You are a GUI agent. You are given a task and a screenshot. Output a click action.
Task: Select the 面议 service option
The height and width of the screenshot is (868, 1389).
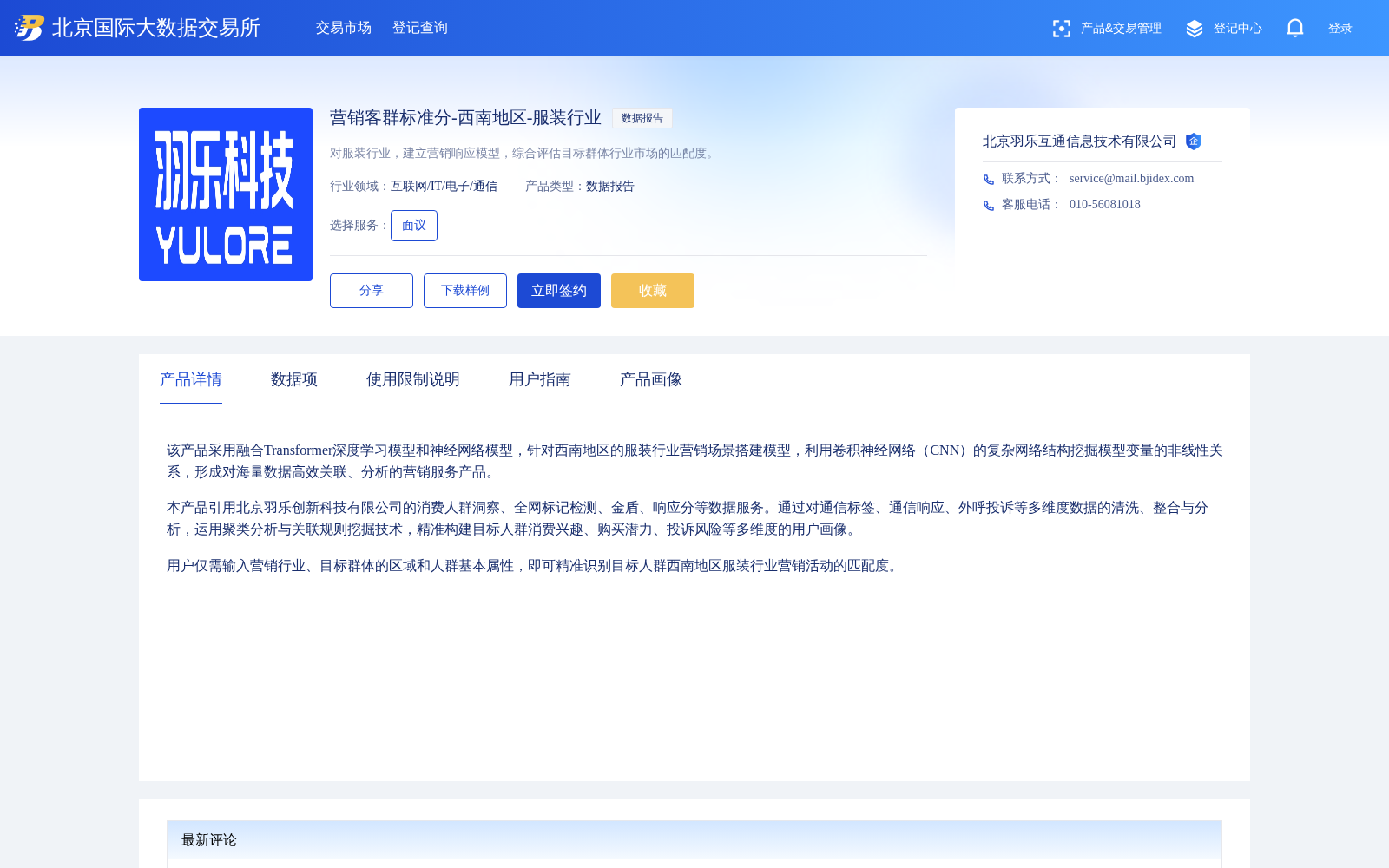click(414, 226)
